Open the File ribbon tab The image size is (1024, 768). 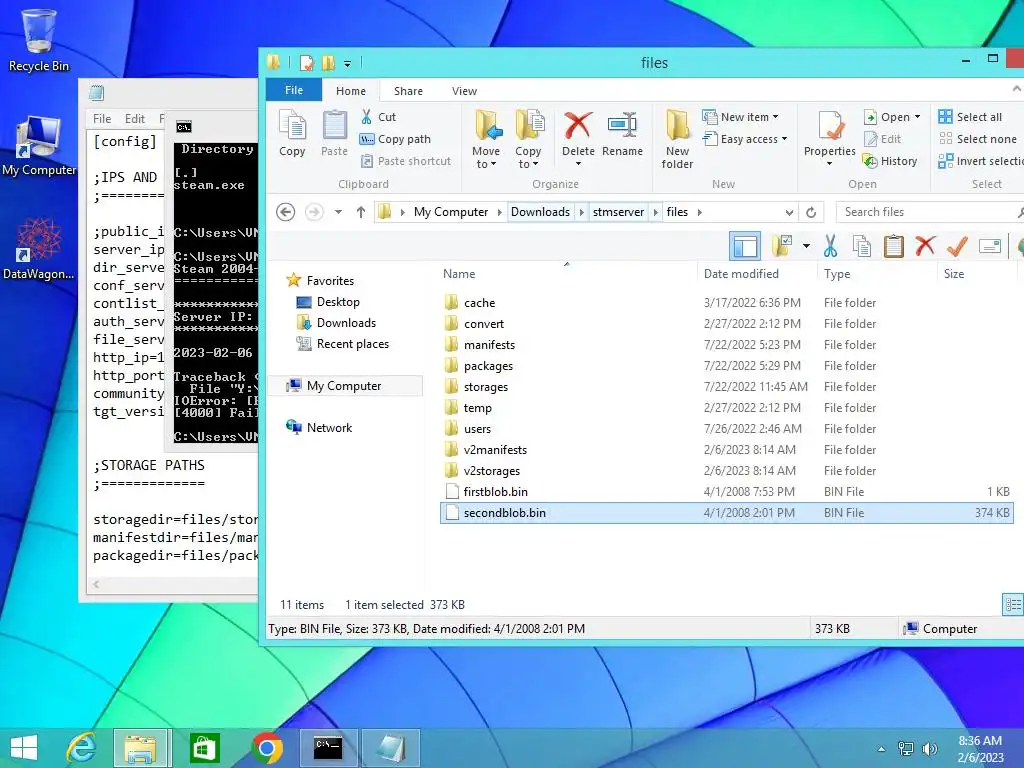294,90
